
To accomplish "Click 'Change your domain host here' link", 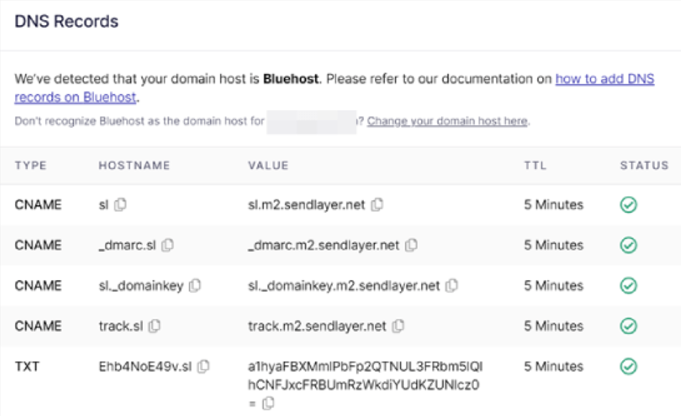I will [447, 121].
